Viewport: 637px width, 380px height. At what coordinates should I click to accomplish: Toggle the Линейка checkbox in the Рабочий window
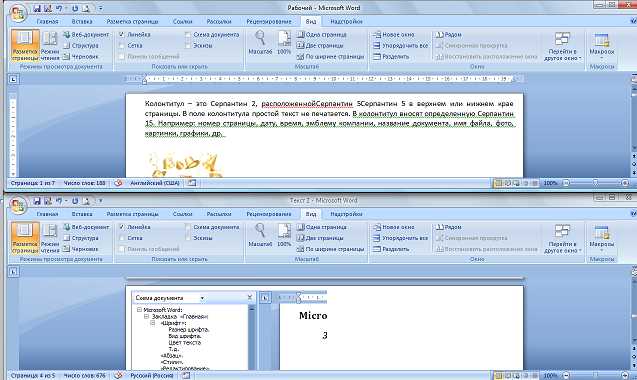pyautogui.click(x=122, y=35)
